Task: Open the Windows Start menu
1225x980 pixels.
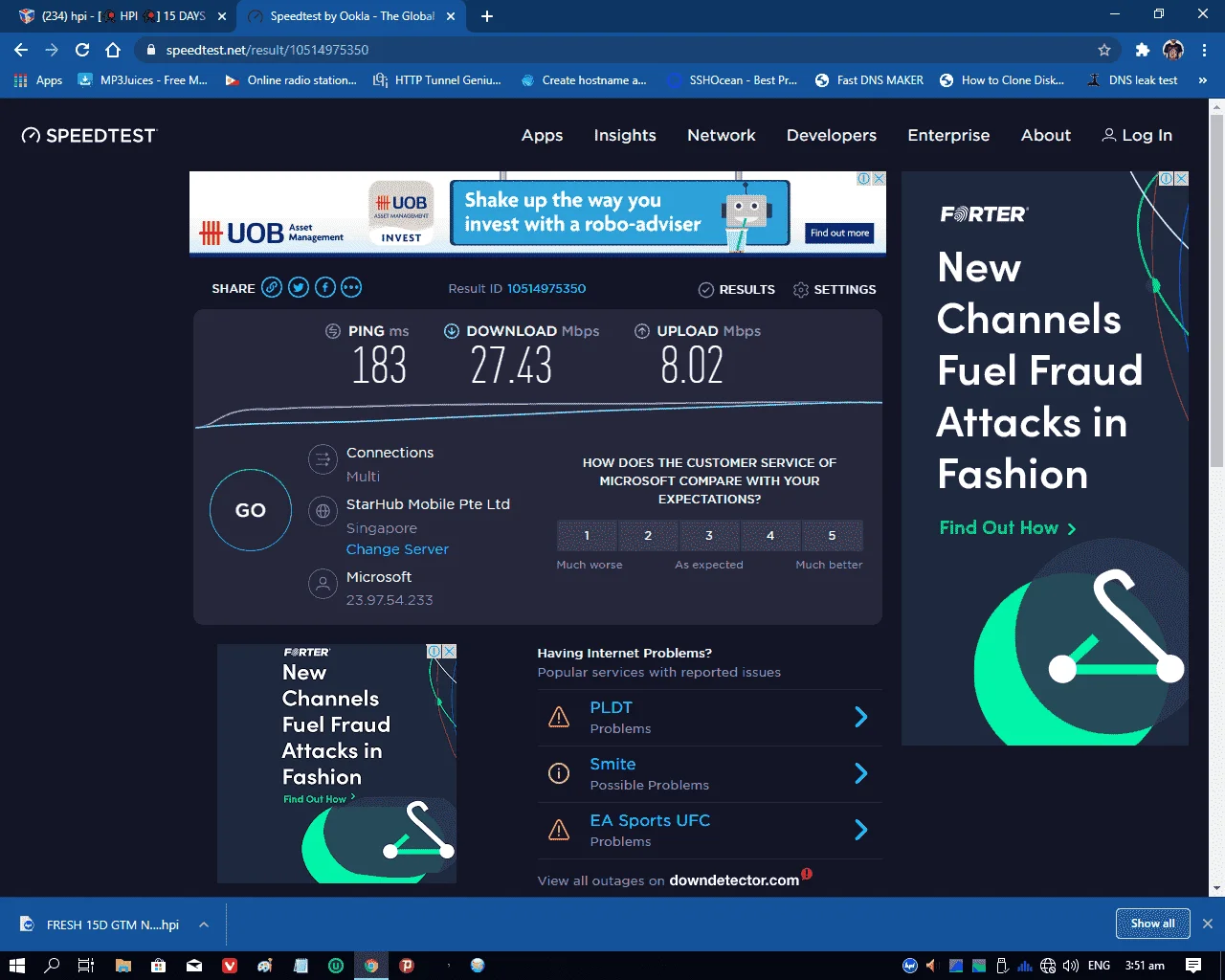Action: pyautogui.click(x=16, y=966)
